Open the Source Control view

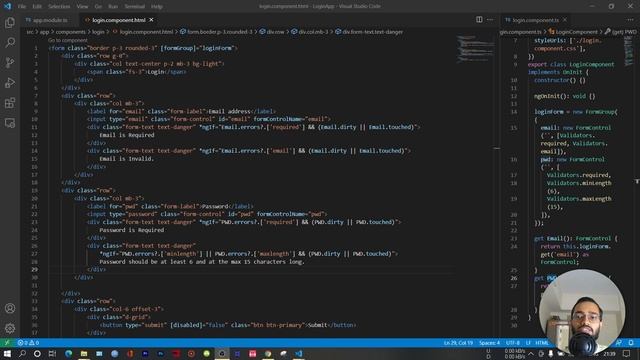point(10,62)
